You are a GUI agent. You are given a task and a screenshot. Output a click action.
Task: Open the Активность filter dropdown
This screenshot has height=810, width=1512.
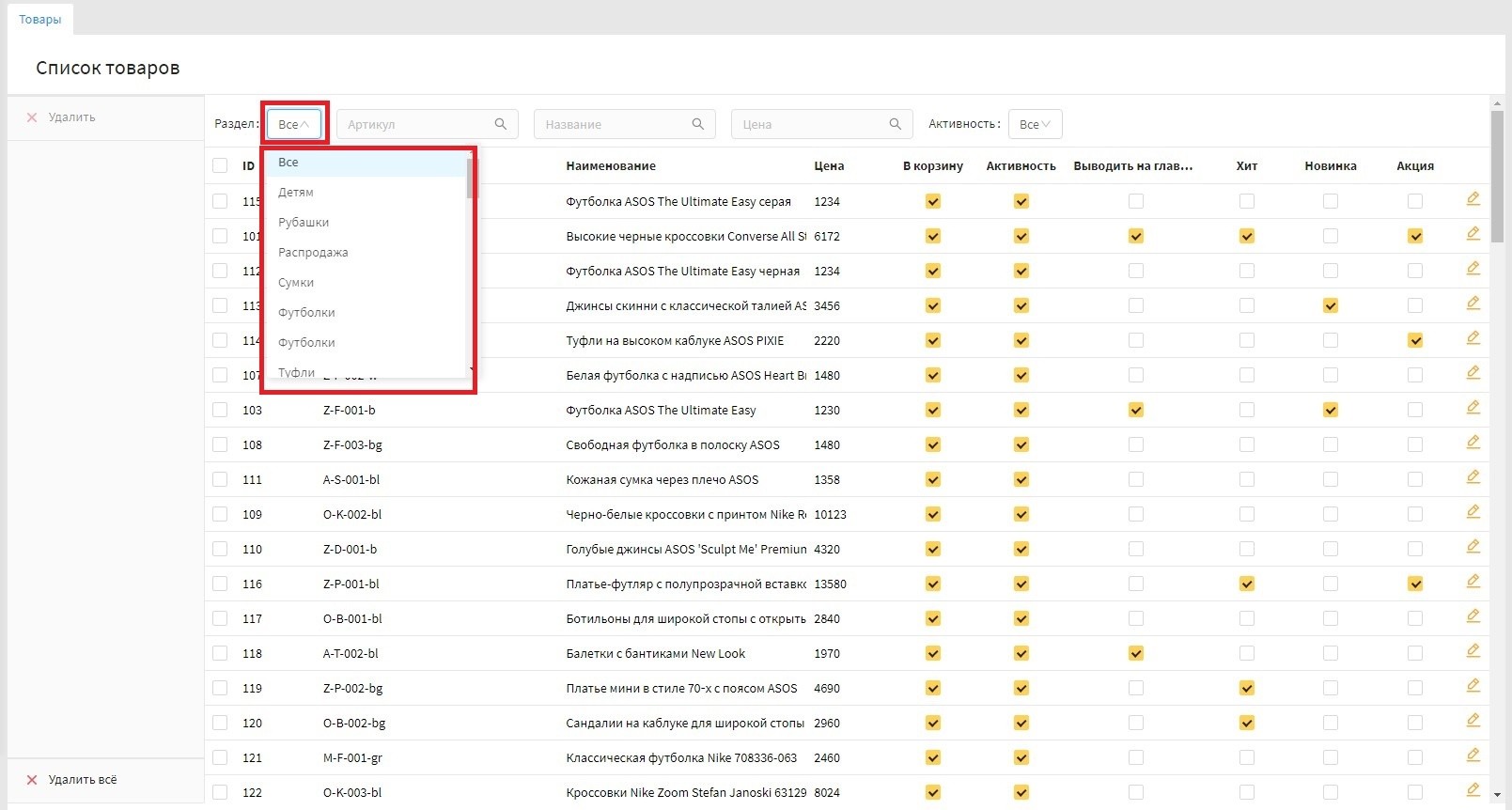click(1035, 124)
